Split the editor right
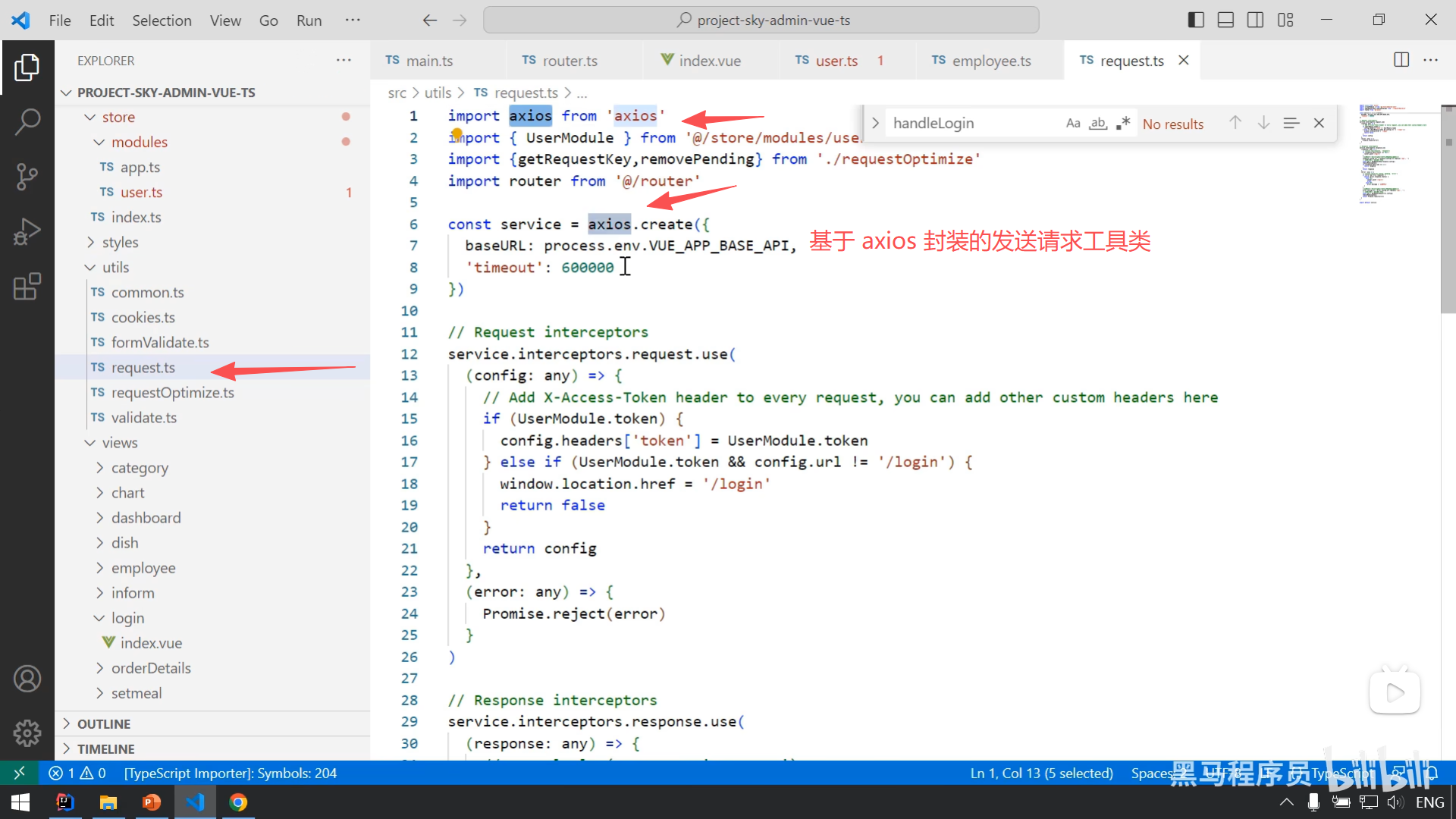The height and width of the screenshot is (819, 1456). point(1401,60)
